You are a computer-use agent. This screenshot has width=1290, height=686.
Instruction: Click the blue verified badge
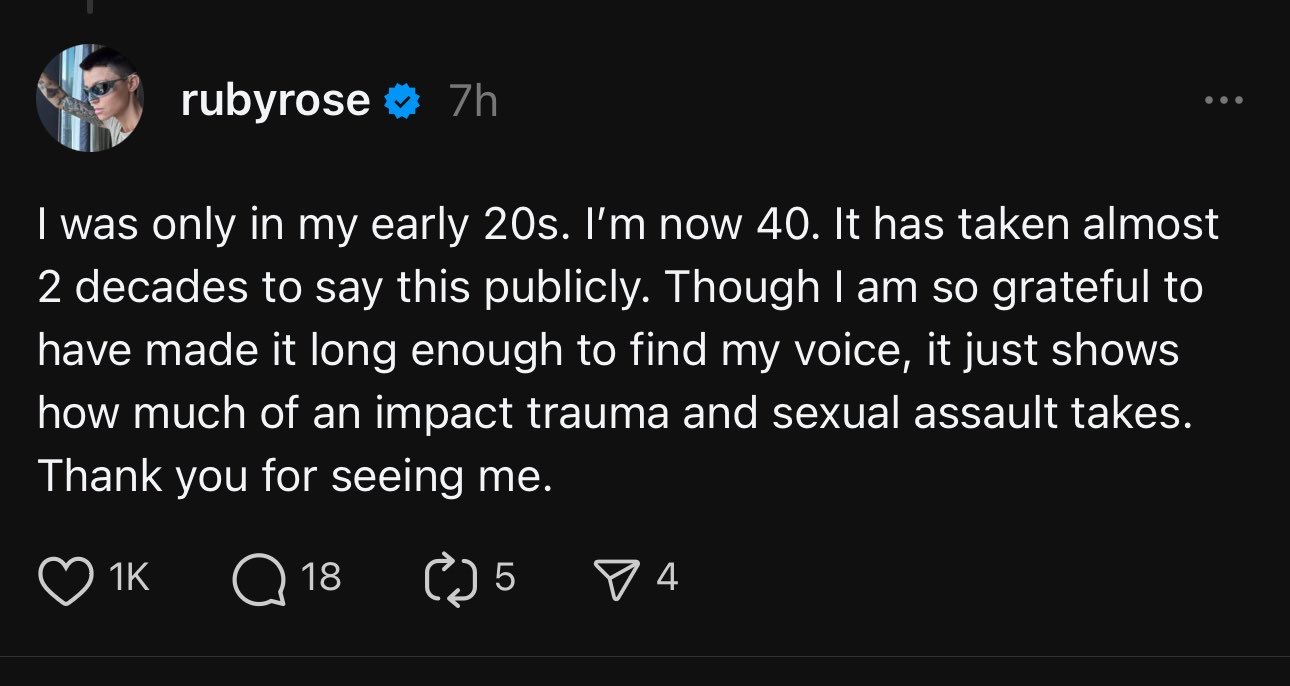point(403,100)
